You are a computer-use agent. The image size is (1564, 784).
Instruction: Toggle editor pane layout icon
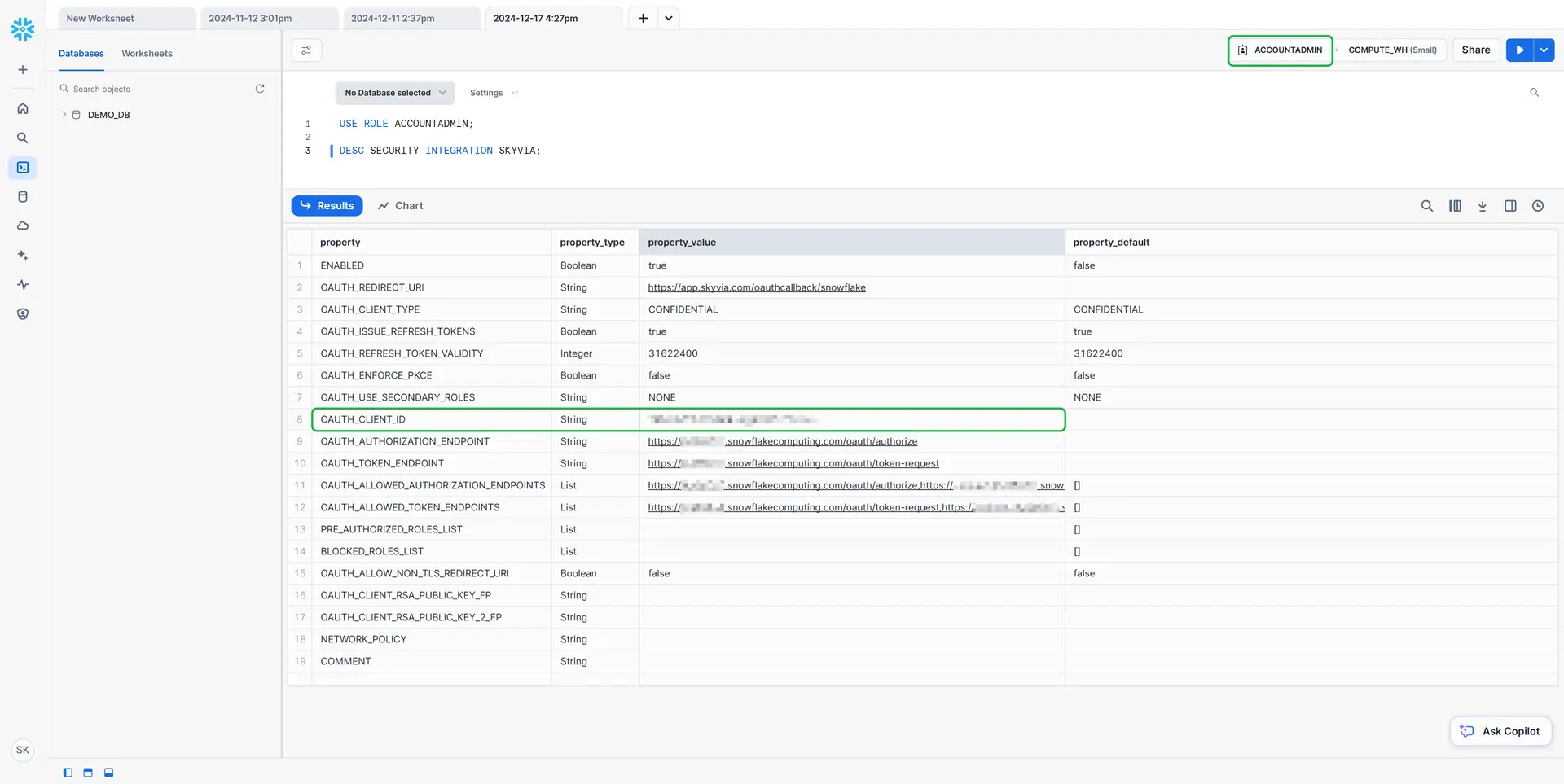[88, 773]
